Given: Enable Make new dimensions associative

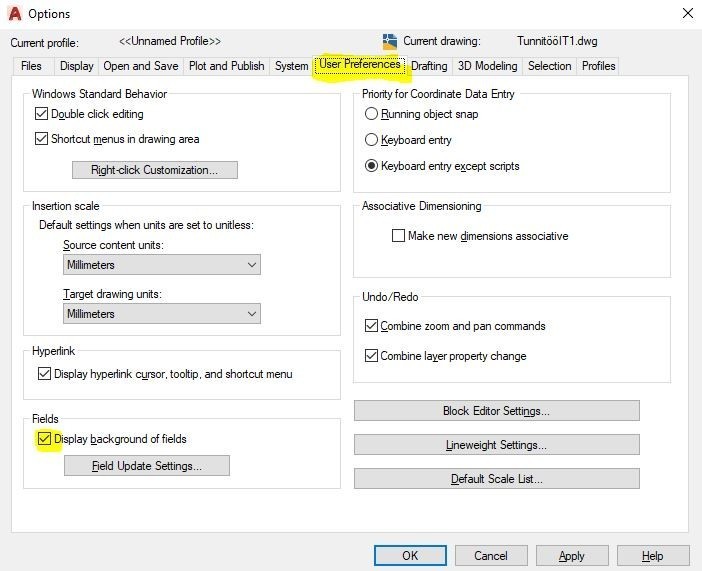Looking at the screenshot, I should point(399,236).
